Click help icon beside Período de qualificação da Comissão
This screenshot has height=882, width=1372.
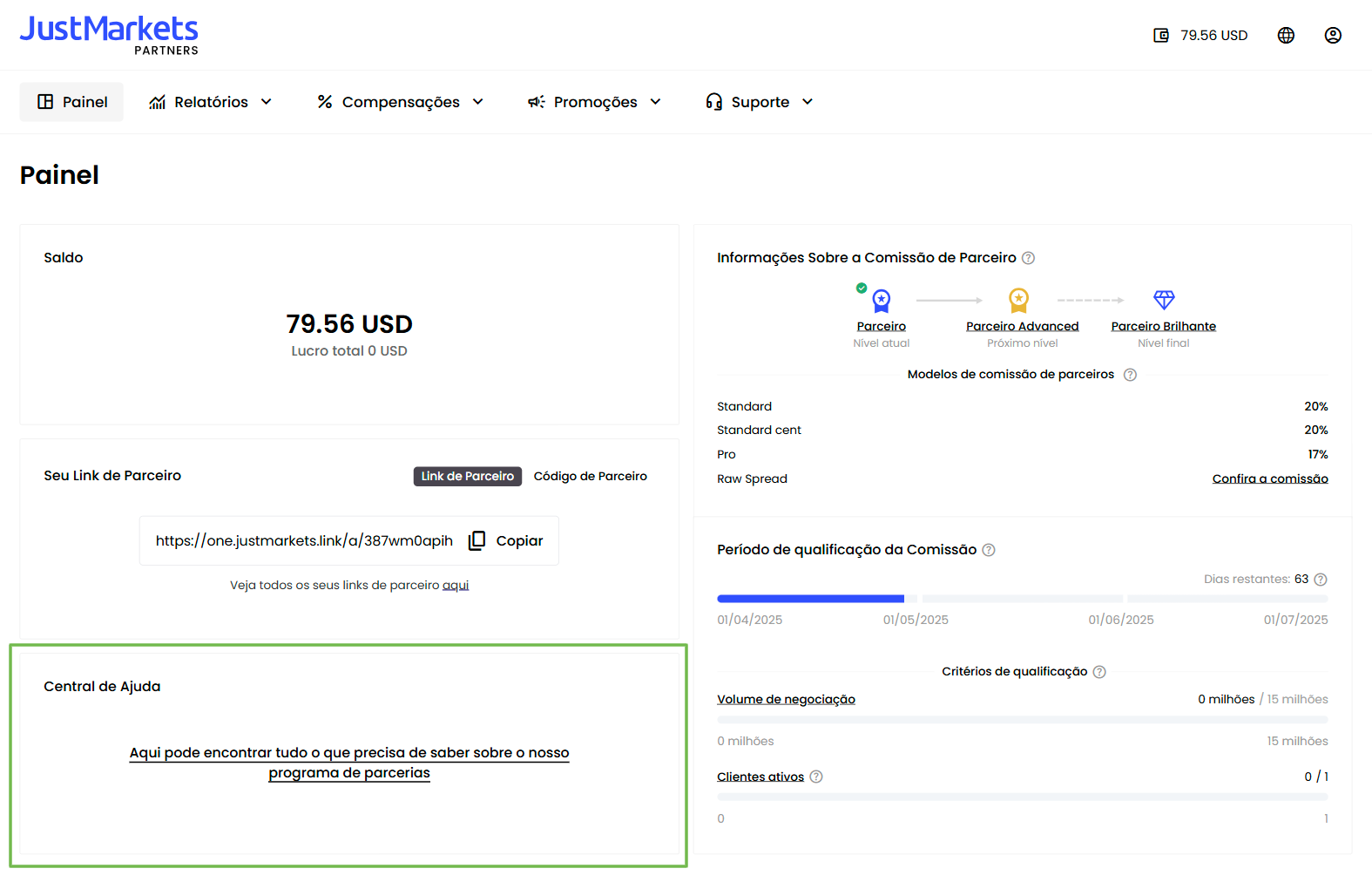point(989,550)
